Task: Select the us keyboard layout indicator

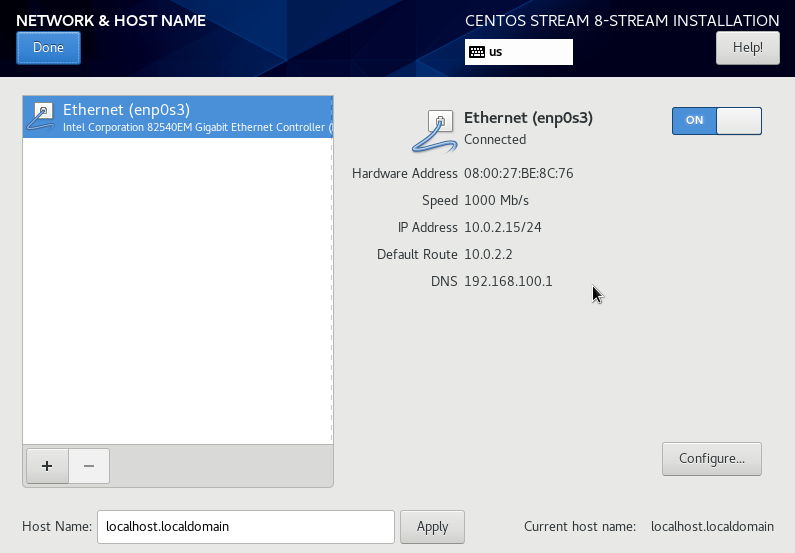Action: point(519,52)
